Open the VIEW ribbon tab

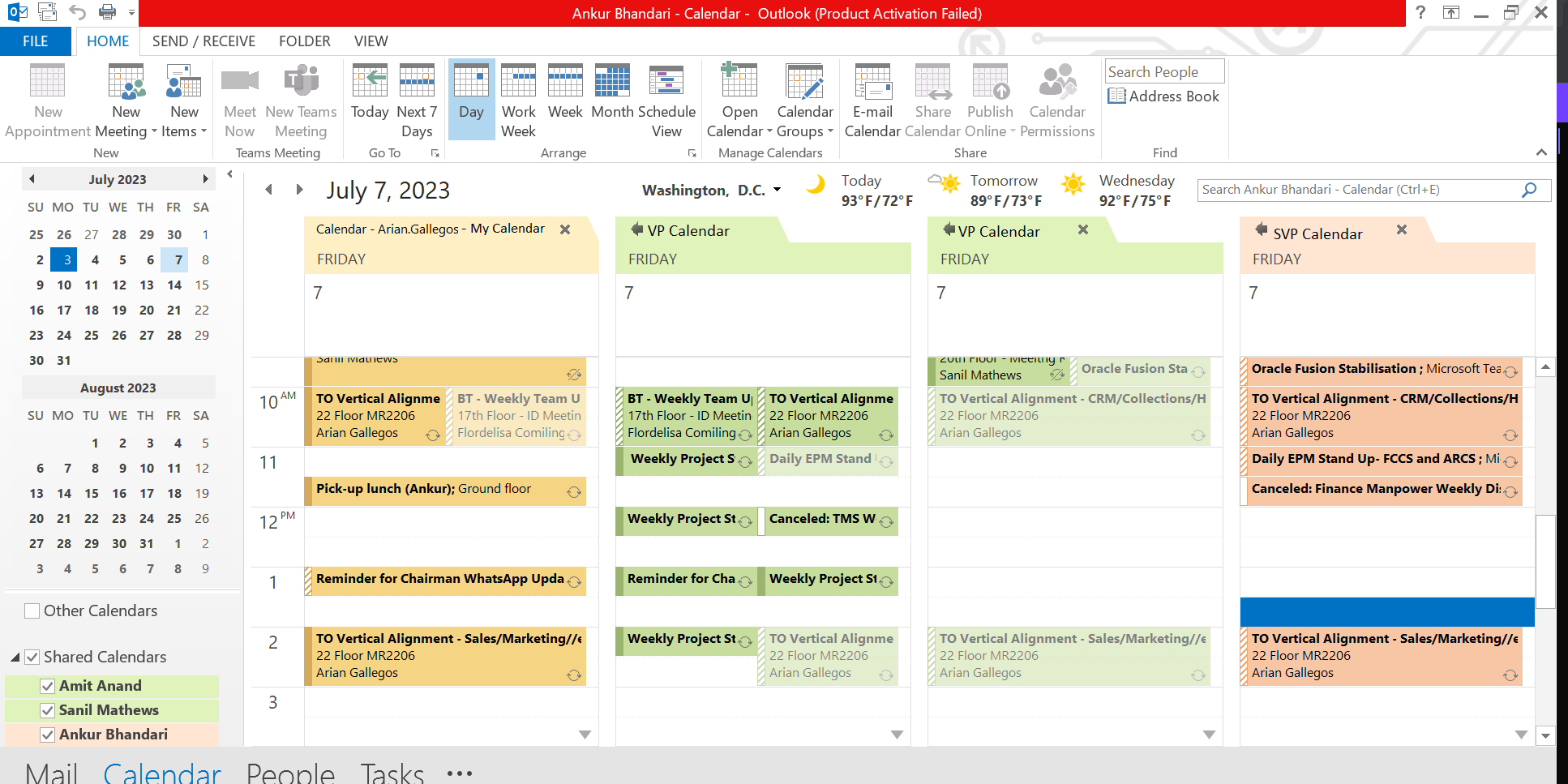[371, 41]
